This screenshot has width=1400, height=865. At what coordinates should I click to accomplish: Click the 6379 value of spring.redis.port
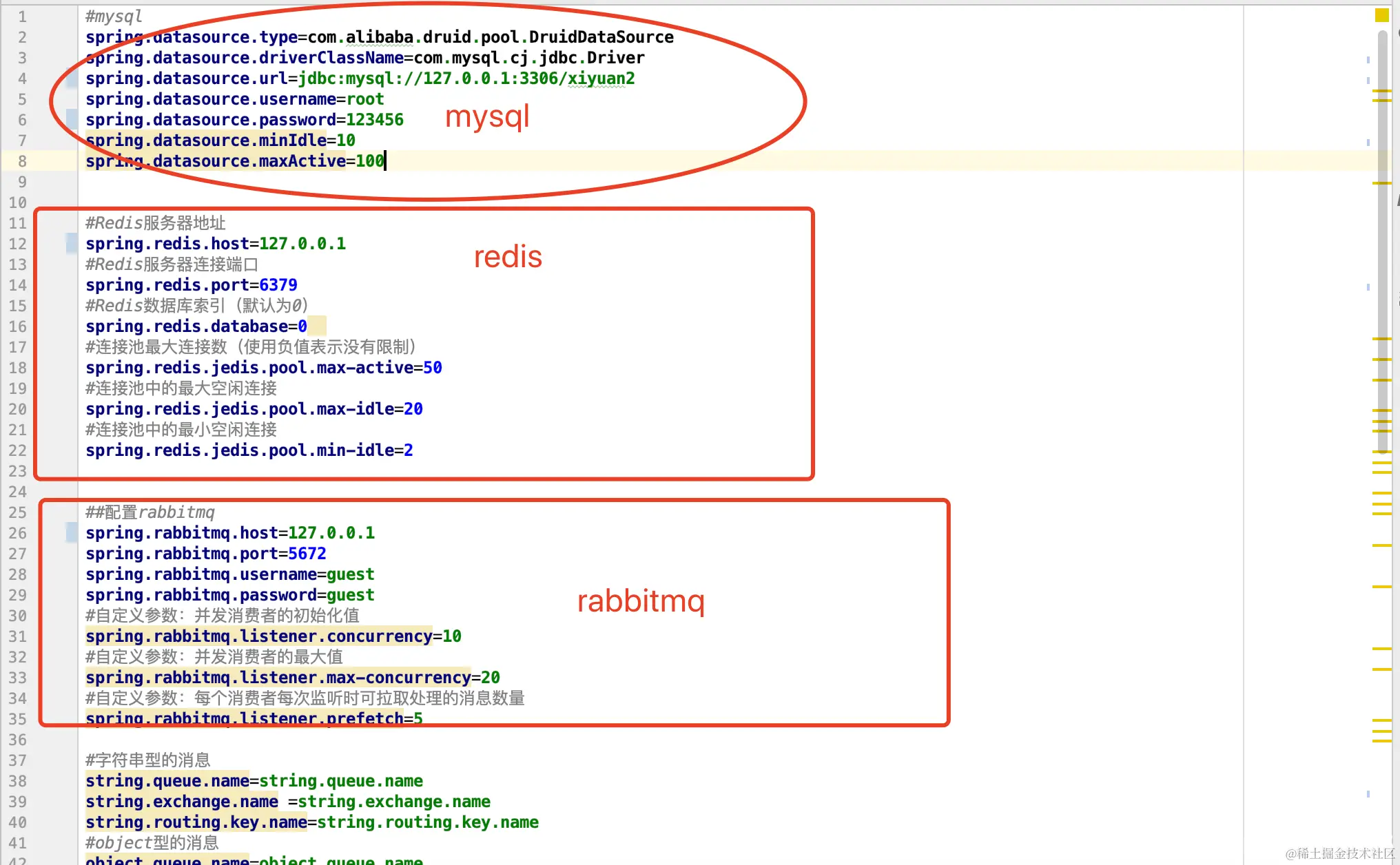tap(278, 285)
